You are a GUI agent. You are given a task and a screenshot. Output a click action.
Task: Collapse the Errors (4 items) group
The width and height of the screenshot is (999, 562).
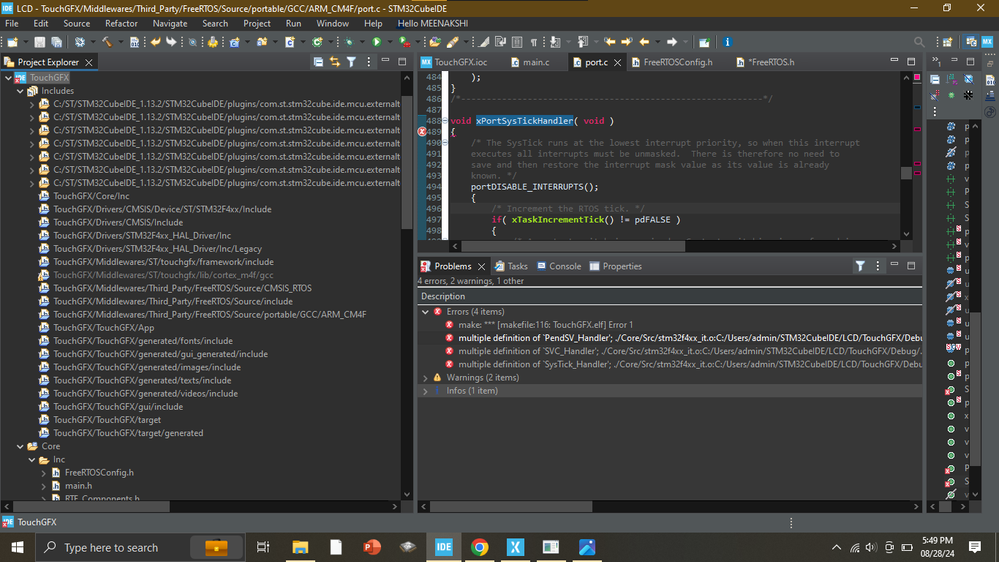(426, 312)
